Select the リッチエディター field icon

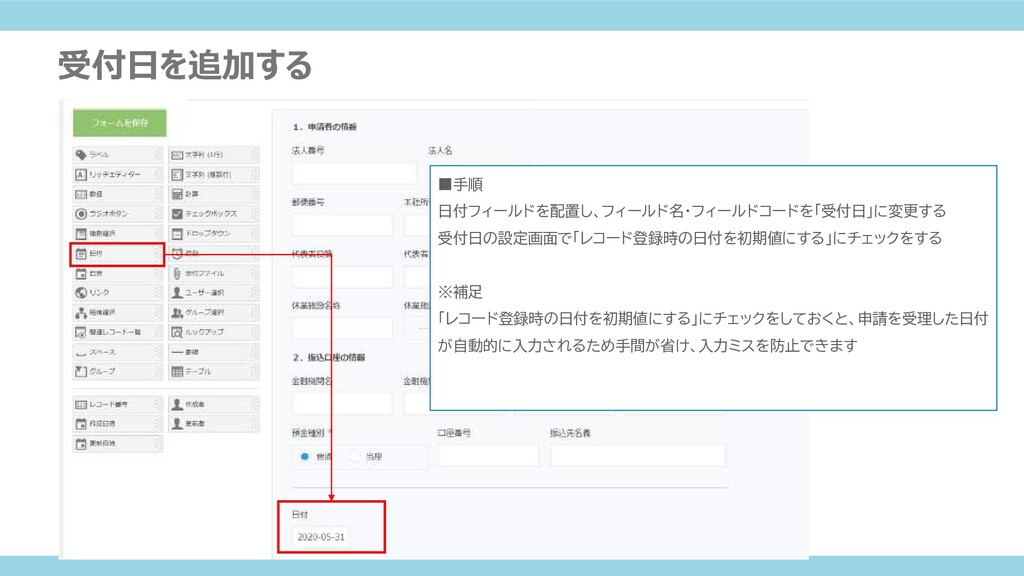(x=81, y=174)
